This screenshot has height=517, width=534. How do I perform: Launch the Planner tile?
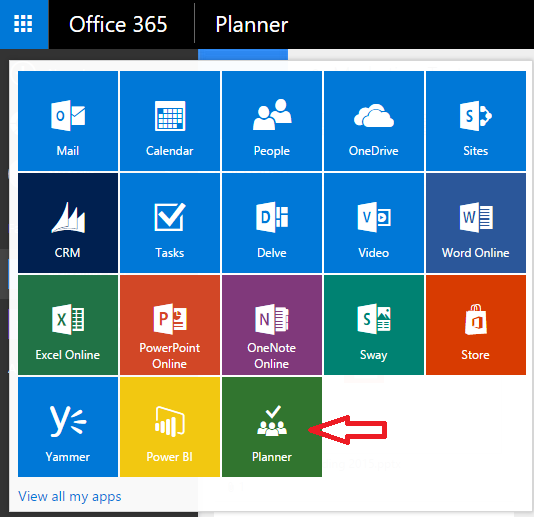click(x=272, y=427)
